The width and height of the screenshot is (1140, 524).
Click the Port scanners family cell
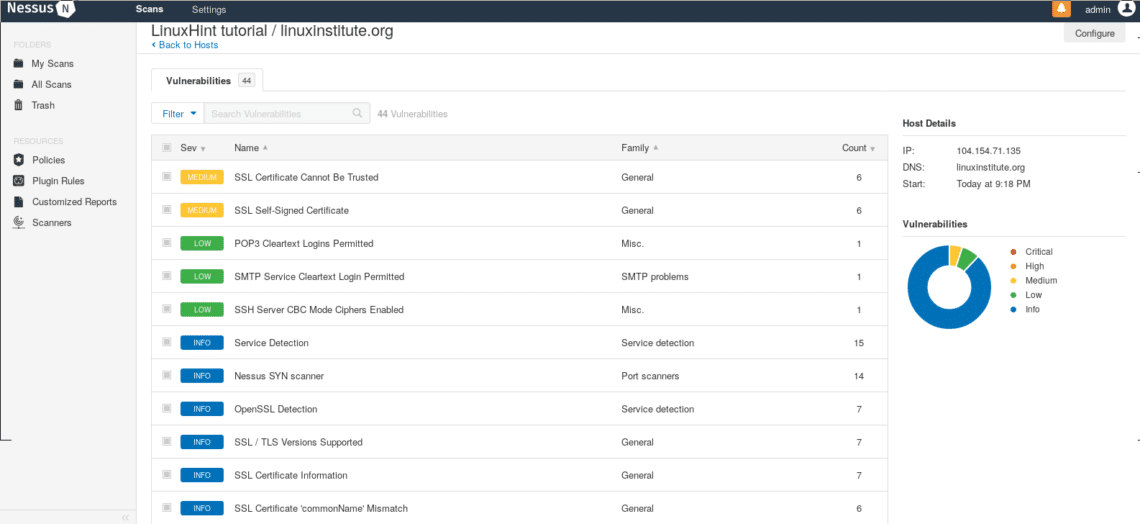pyautogui.click(x=650, y=376)
